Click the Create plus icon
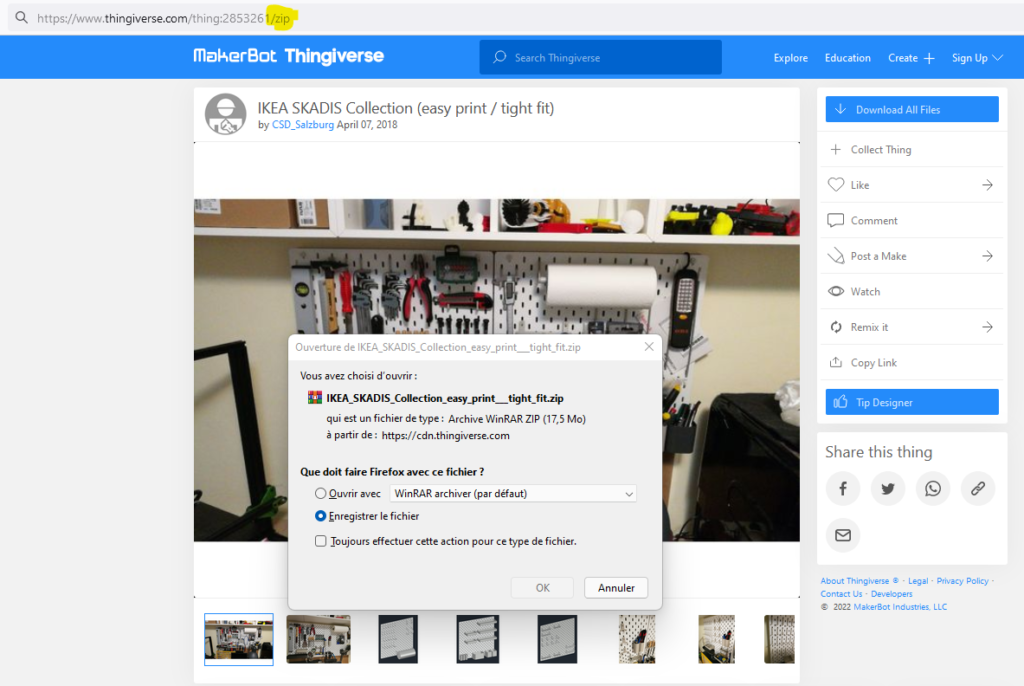The height and width of the screenshot is (686, 1024). click(x=929, y=58)
